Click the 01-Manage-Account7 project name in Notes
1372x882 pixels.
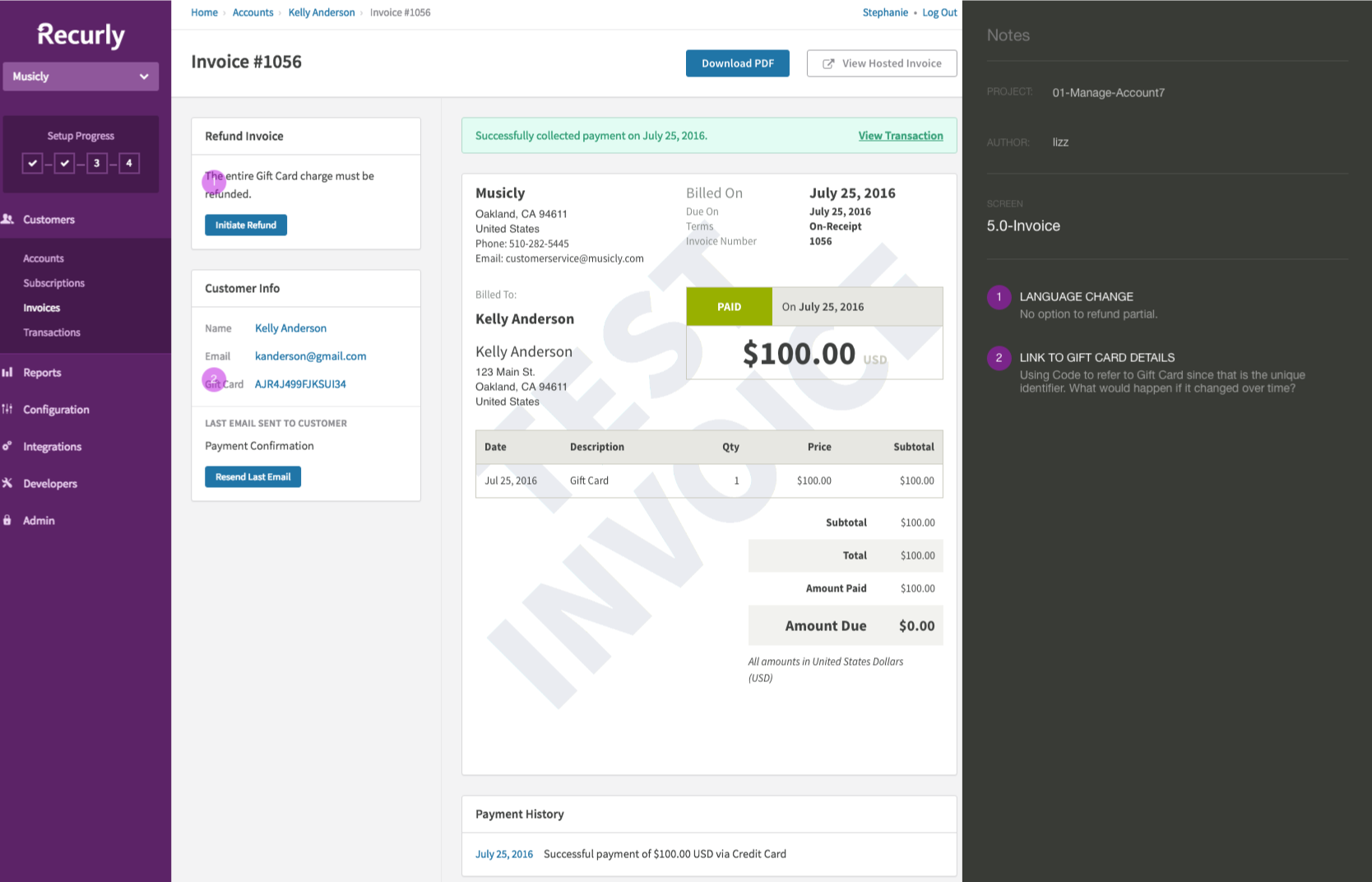1108,92
